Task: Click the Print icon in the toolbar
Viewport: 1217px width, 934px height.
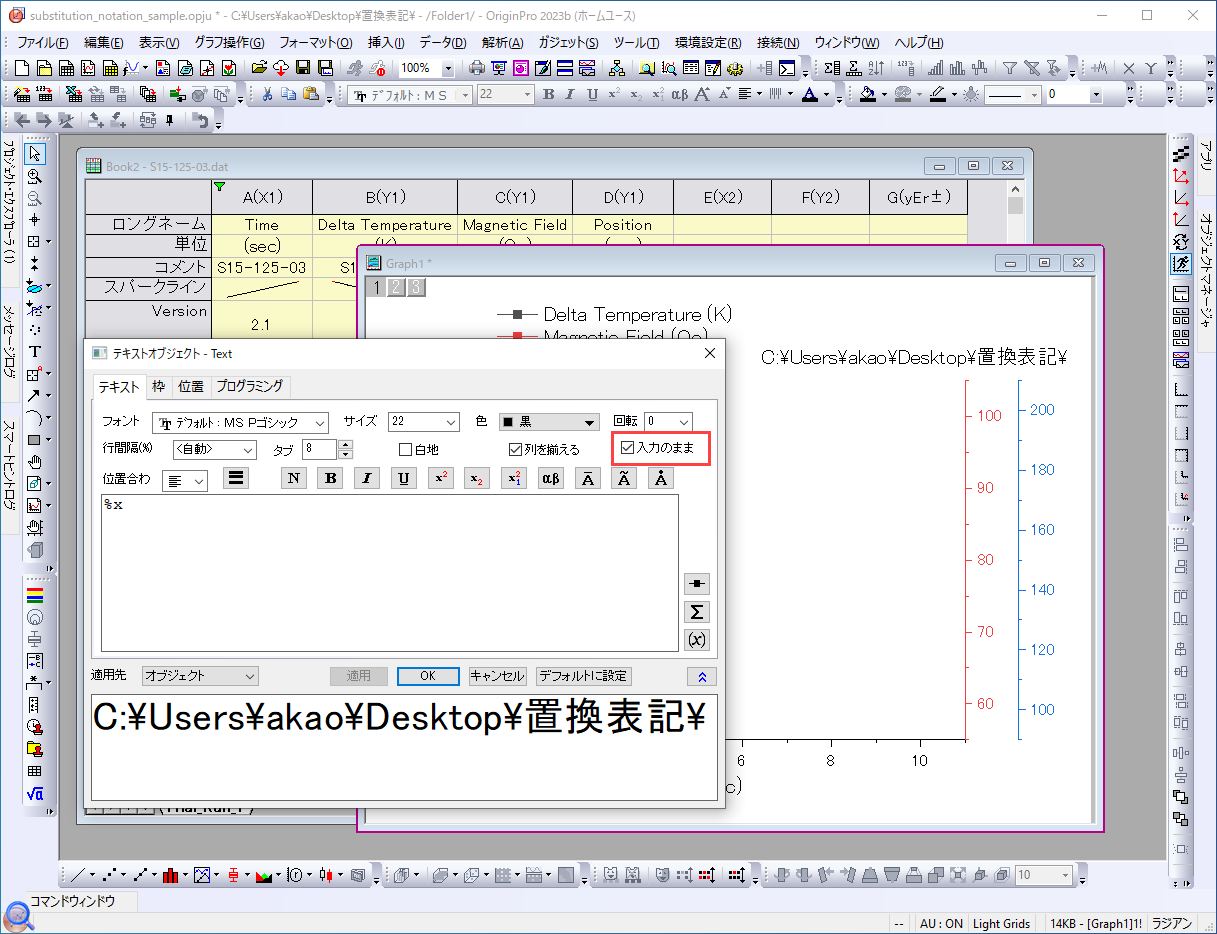Action: [x=477, y=68]
